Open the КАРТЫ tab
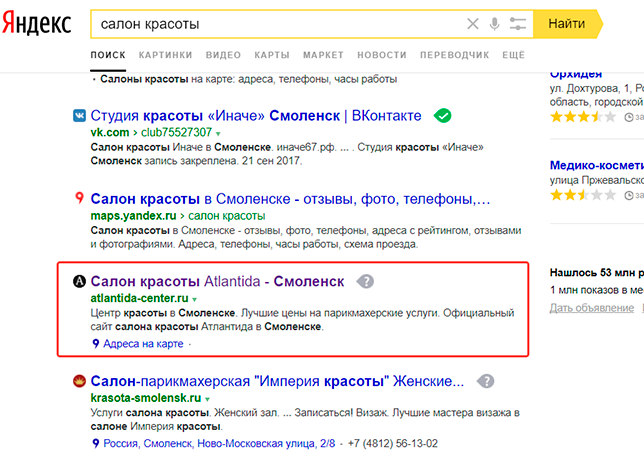644x460 pixels. pyautogui.click(x=272, y=55)
